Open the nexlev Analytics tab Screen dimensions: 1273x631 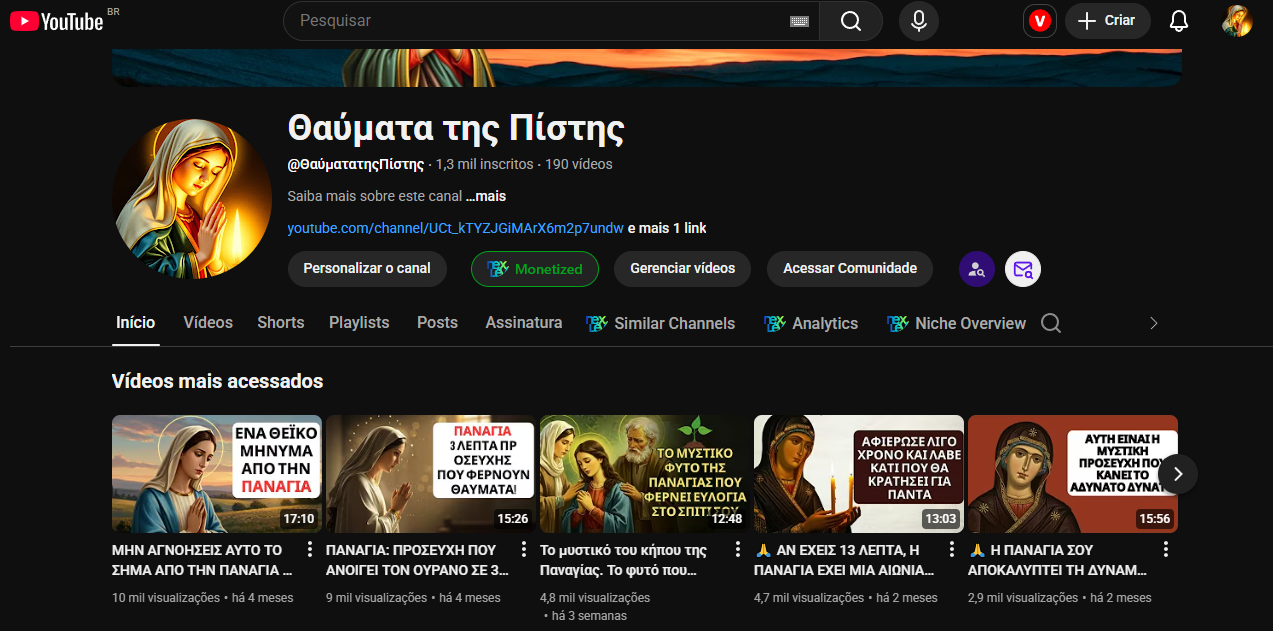click(x=811, y=323)
